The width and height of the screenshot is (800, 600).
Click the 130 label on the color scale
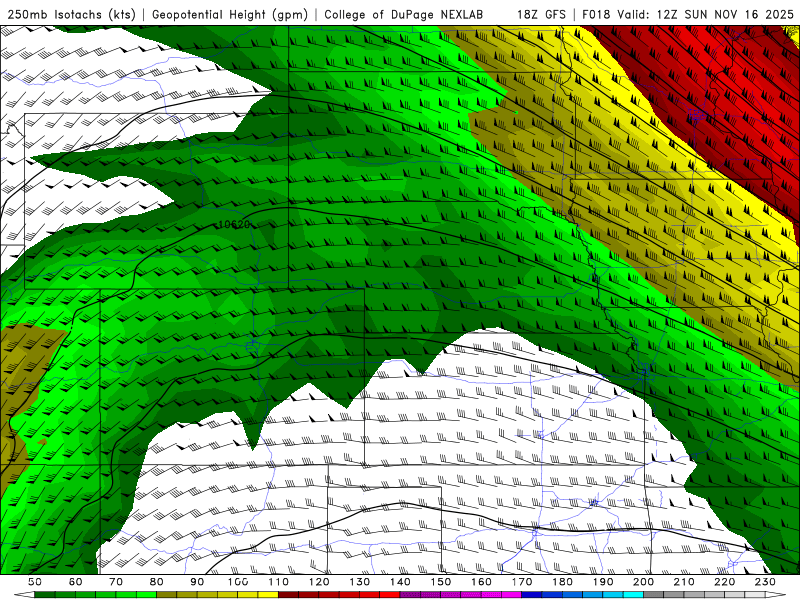point(360,582)
